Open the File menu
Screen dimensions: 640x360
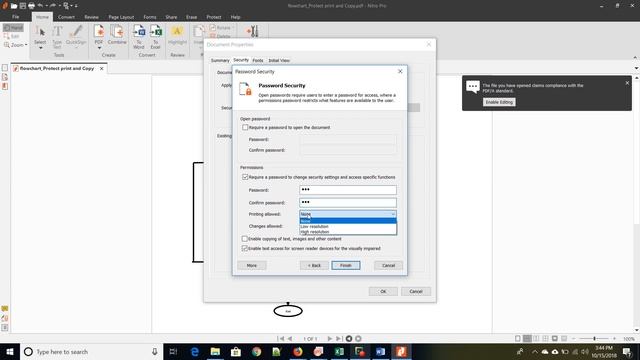click(16, 17)
